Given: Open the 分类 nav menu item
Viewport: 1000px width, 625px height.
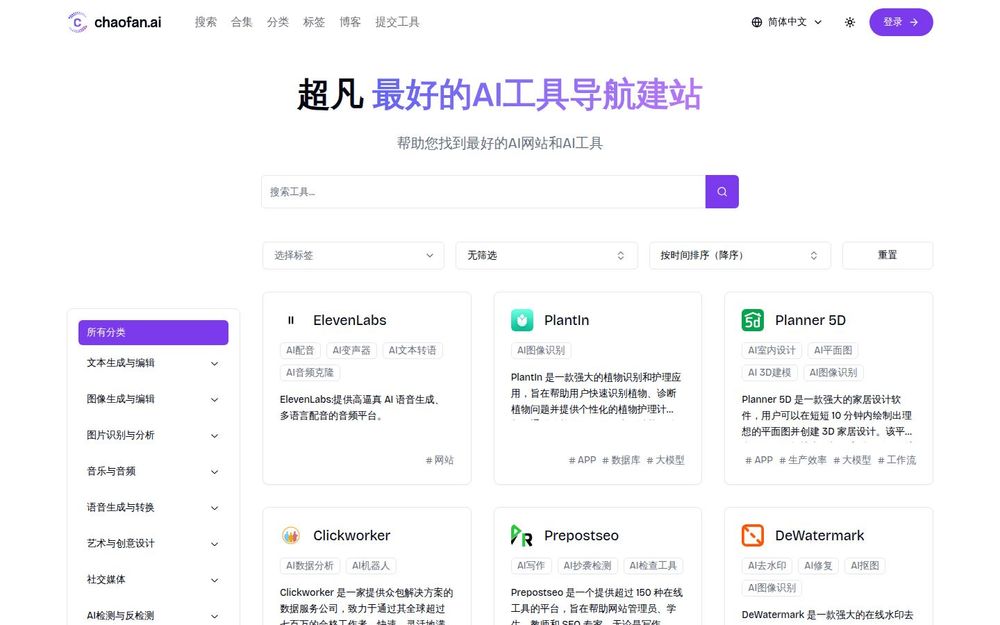Looking at the screenshot, I should (x=277, y=22).
